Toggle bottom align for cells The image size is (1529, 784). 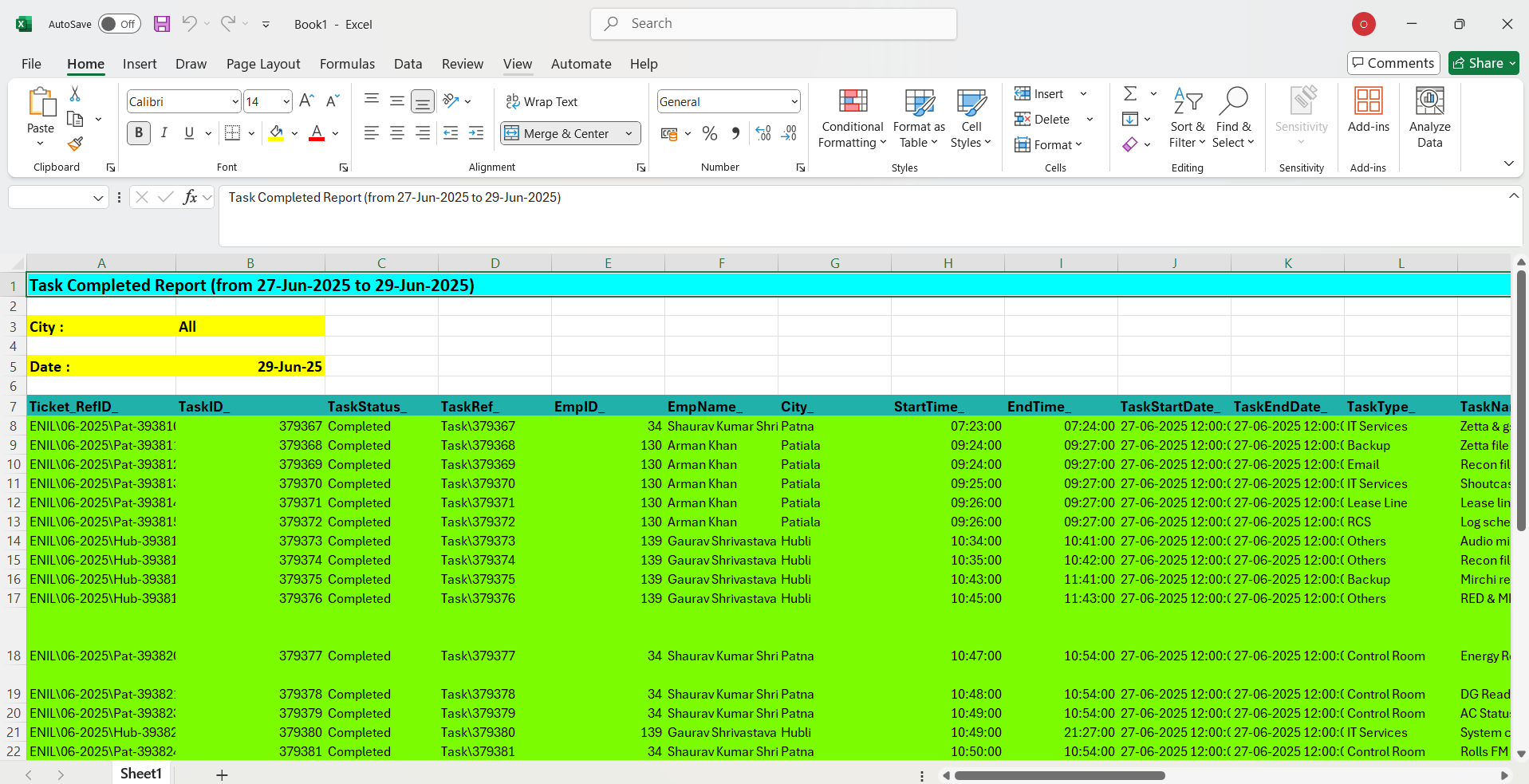423,101
